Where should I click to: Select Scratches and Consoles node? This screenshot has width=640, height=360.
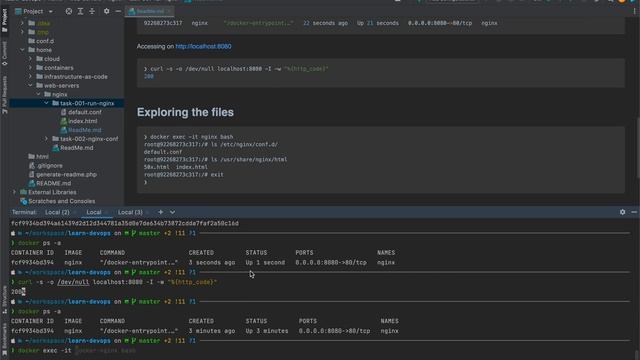point(58,201)
